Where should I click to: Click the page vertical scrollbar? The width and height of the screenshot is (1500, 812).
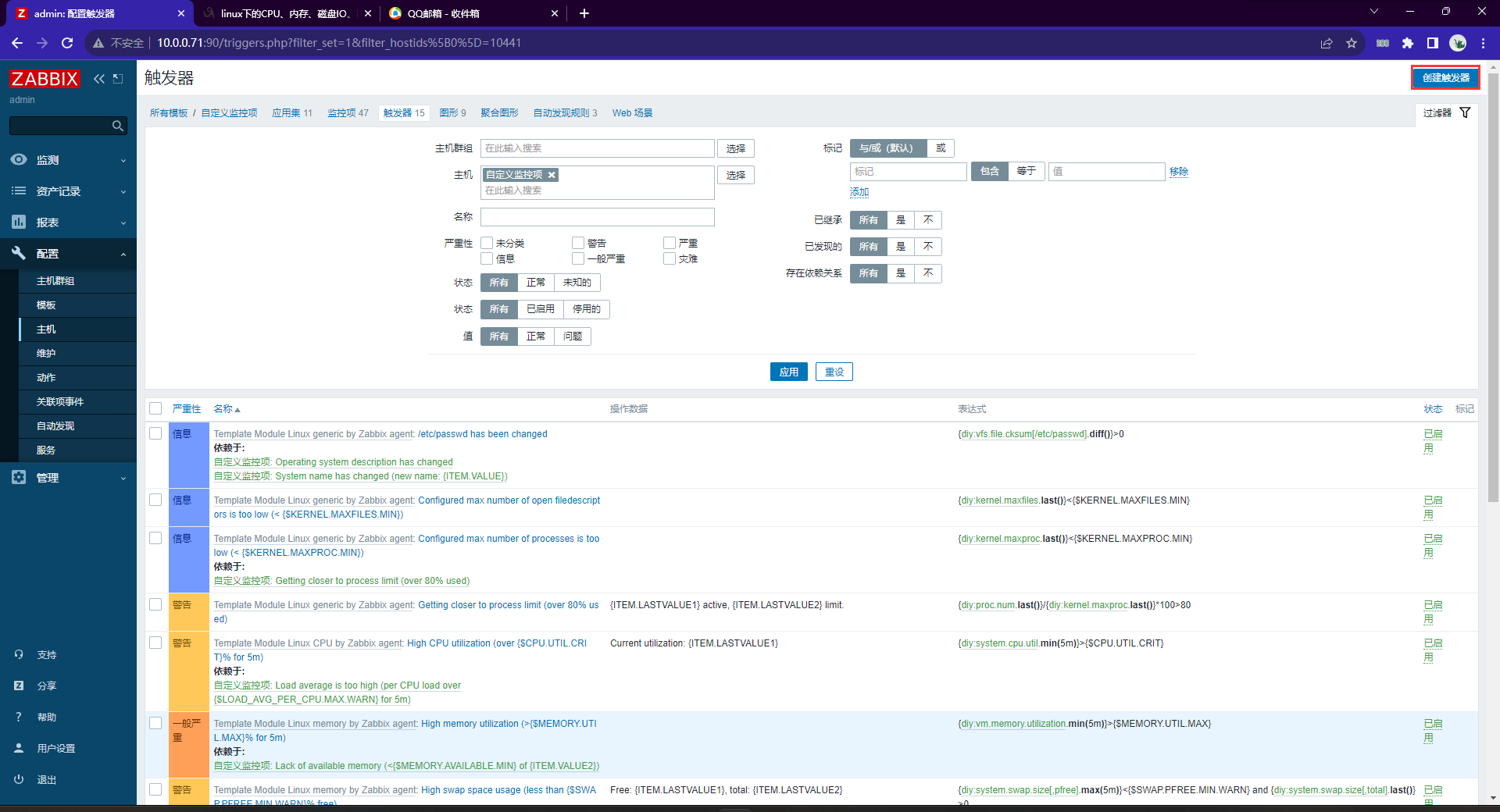point(1493,289)
